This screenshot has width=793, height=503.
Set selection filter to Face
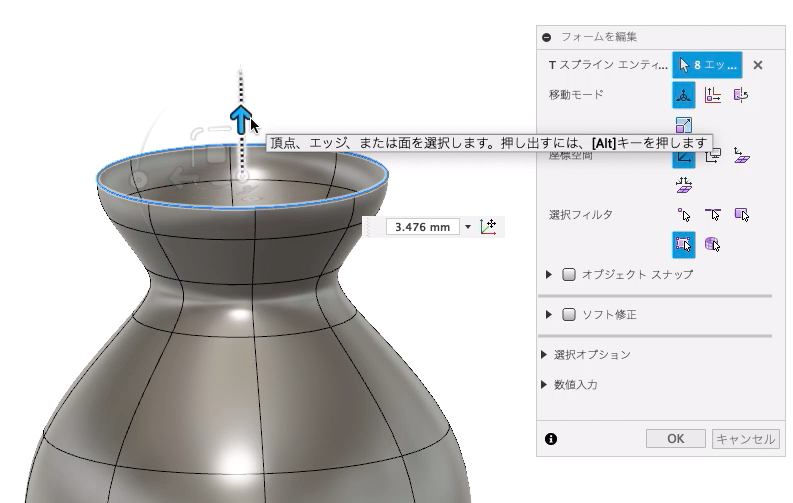pyautogui.click(x=741, y=215)
